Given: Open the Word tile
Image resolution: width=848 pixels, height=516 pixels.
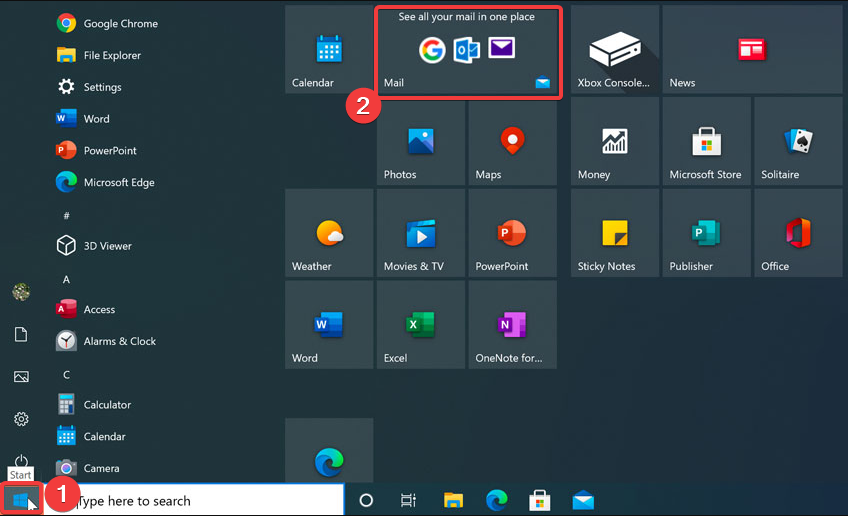Looking at the screenshot, I should [x=329, y=325].
